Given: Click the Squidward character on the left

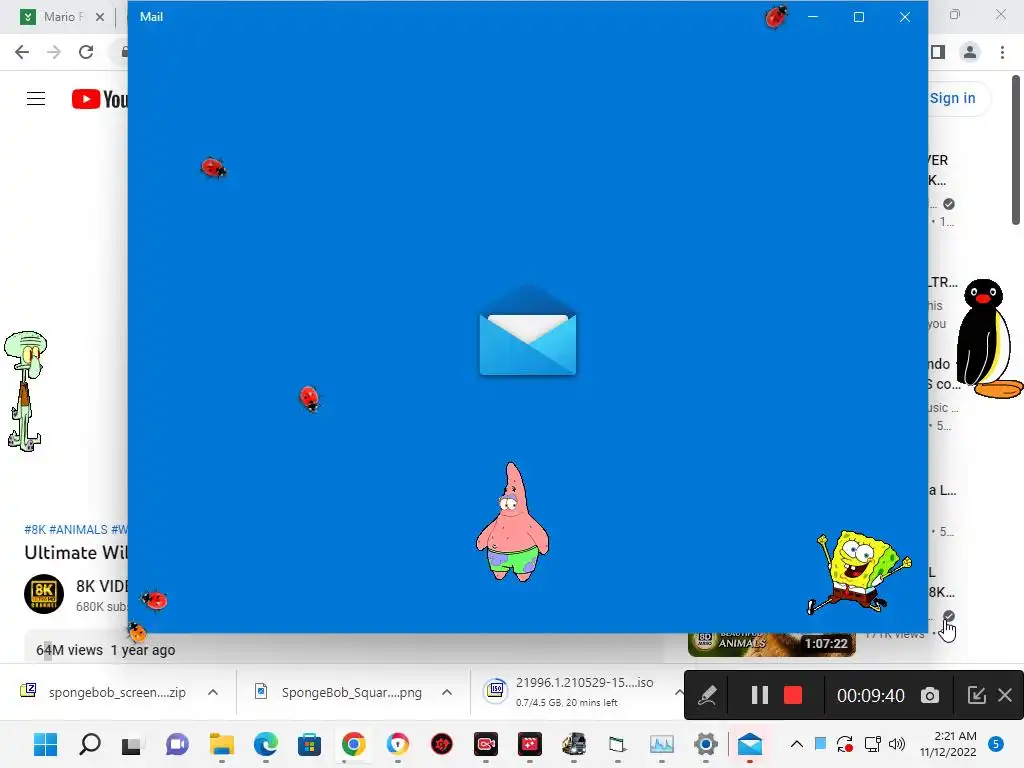Looking at the screenshot, I should click(25, 391).
